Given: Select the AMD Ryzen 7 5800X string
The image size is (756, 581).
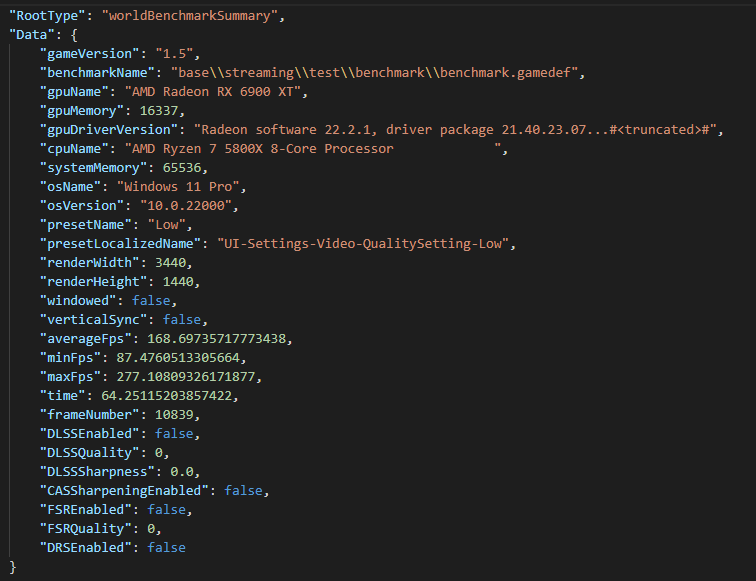Looking at the screenshot, I should click(313, 149).
